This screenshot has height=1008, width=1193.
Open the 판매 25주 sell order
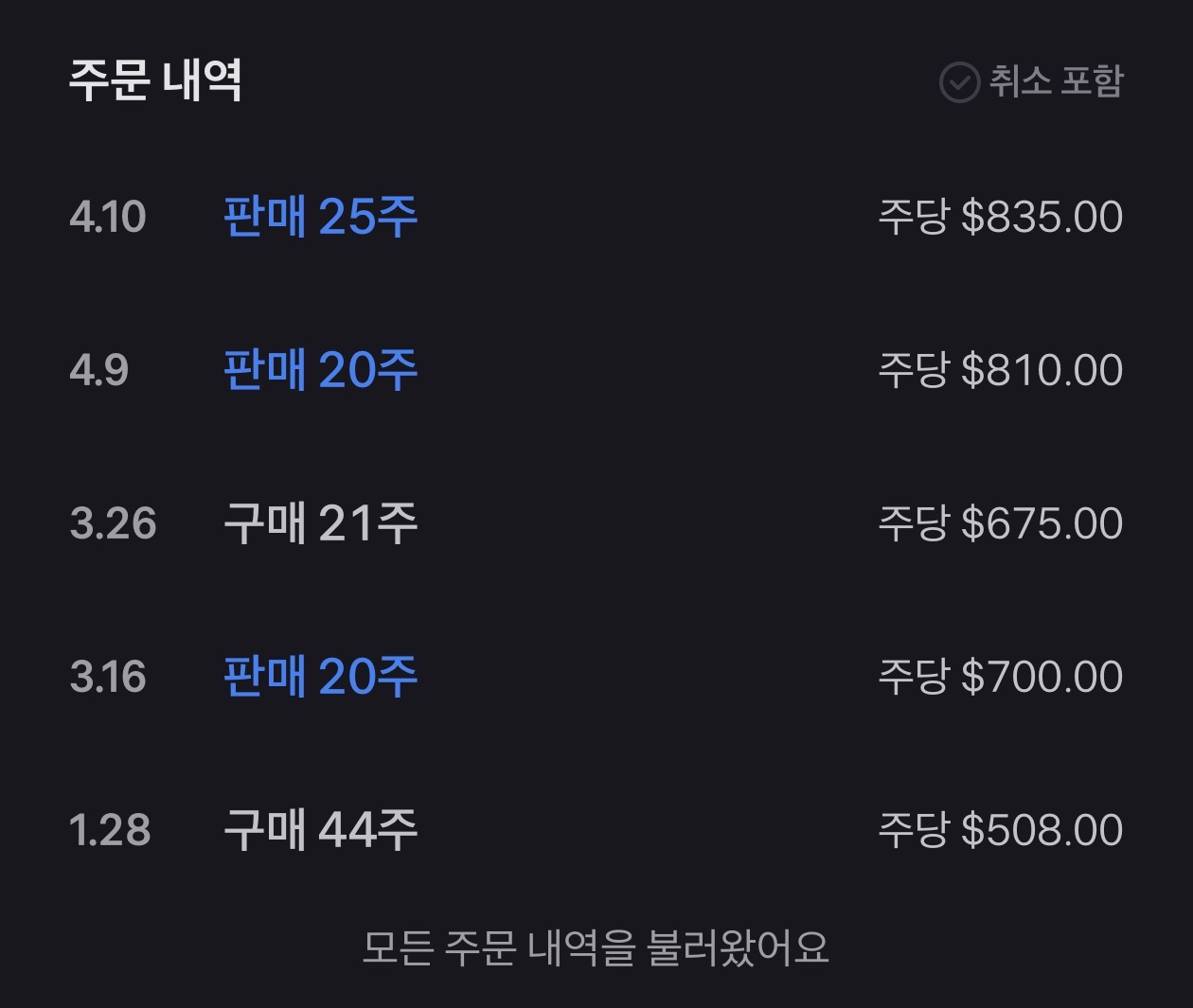(320, 217)
